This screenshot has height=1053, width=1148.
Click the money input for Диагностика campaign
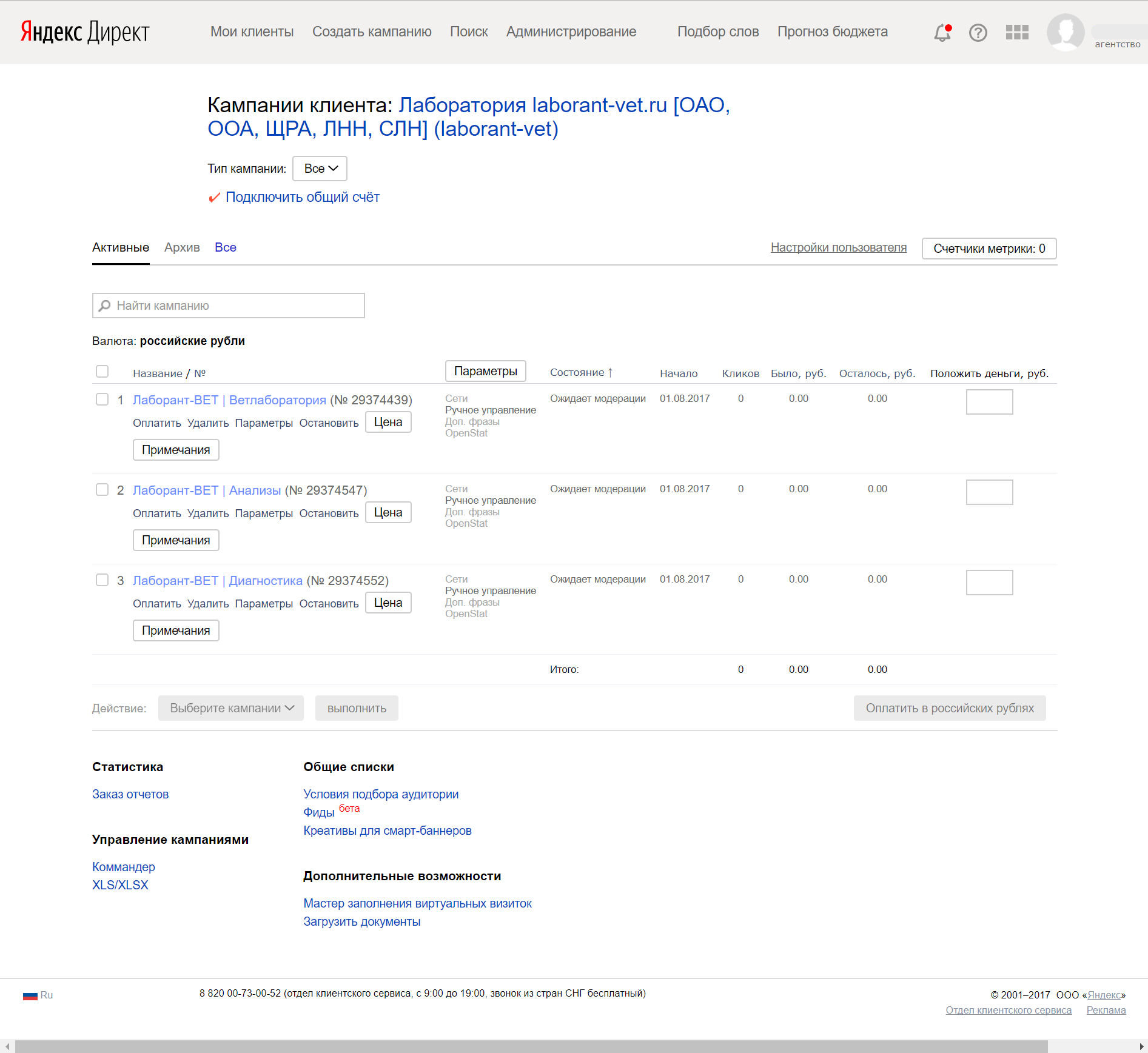(x=989, y=583)
